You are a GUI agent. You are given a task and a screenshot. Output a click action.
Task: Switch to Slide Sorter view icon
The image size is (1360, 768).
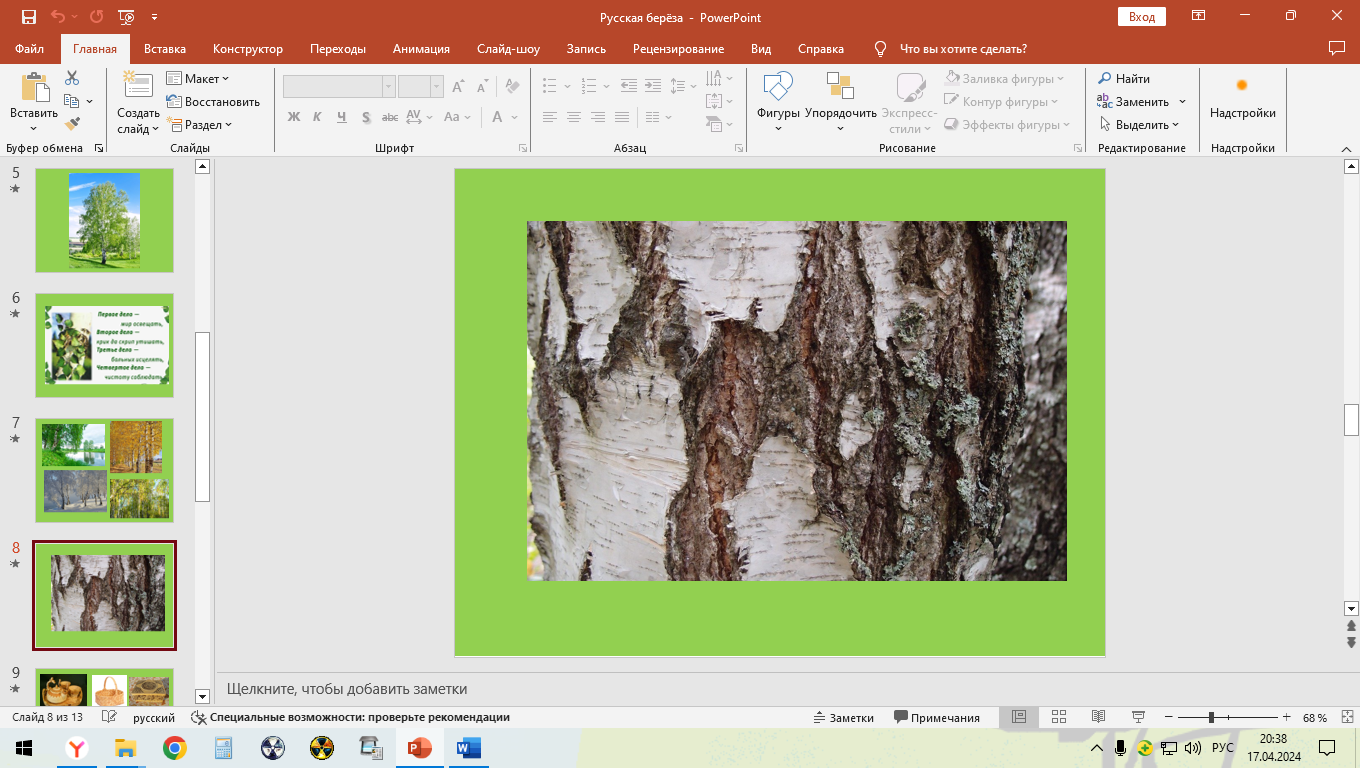pyautogui.click(x=1058, y=717)
